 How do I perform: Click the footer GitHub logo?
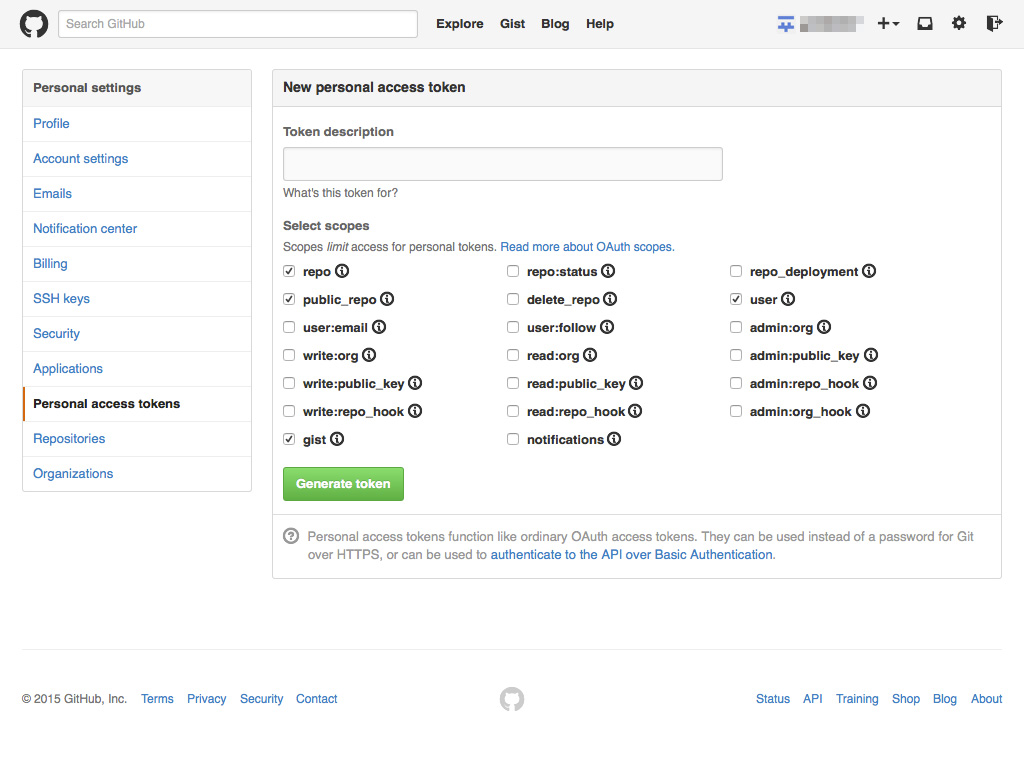click(x=512, y=699)
